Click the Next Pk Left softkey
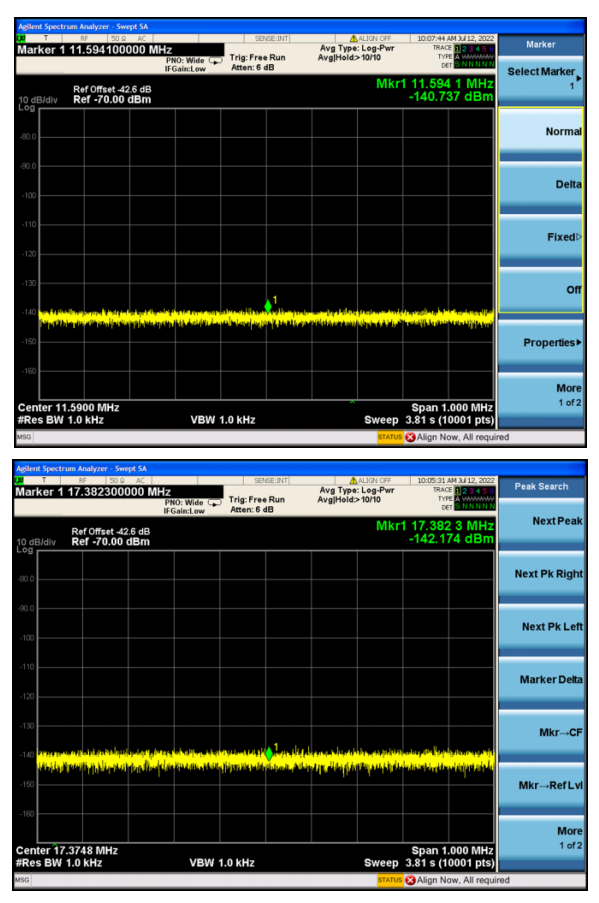 pyautogui.click(x=541, y=627)
